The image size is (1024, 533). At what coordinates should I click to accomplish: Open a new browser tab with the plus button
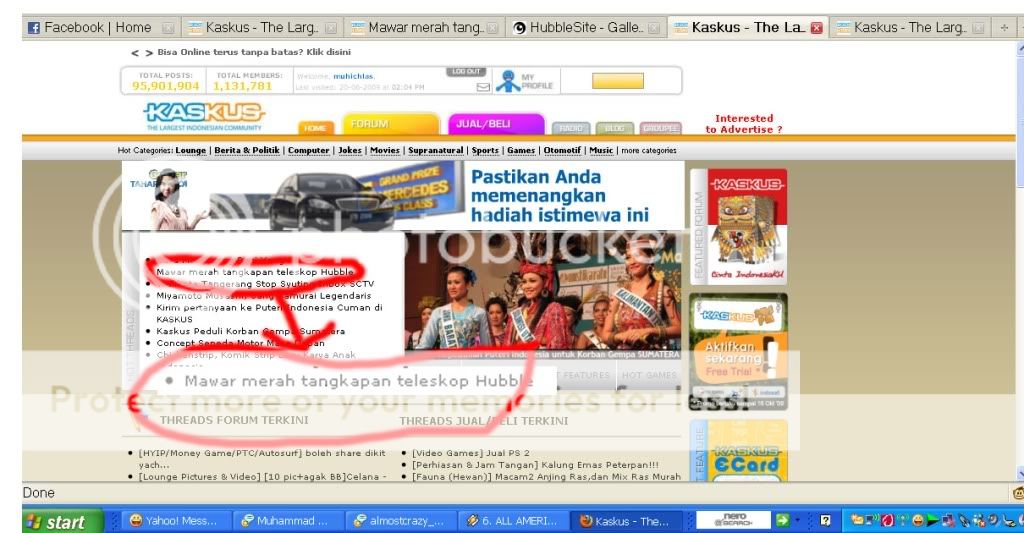point(1004,27)
